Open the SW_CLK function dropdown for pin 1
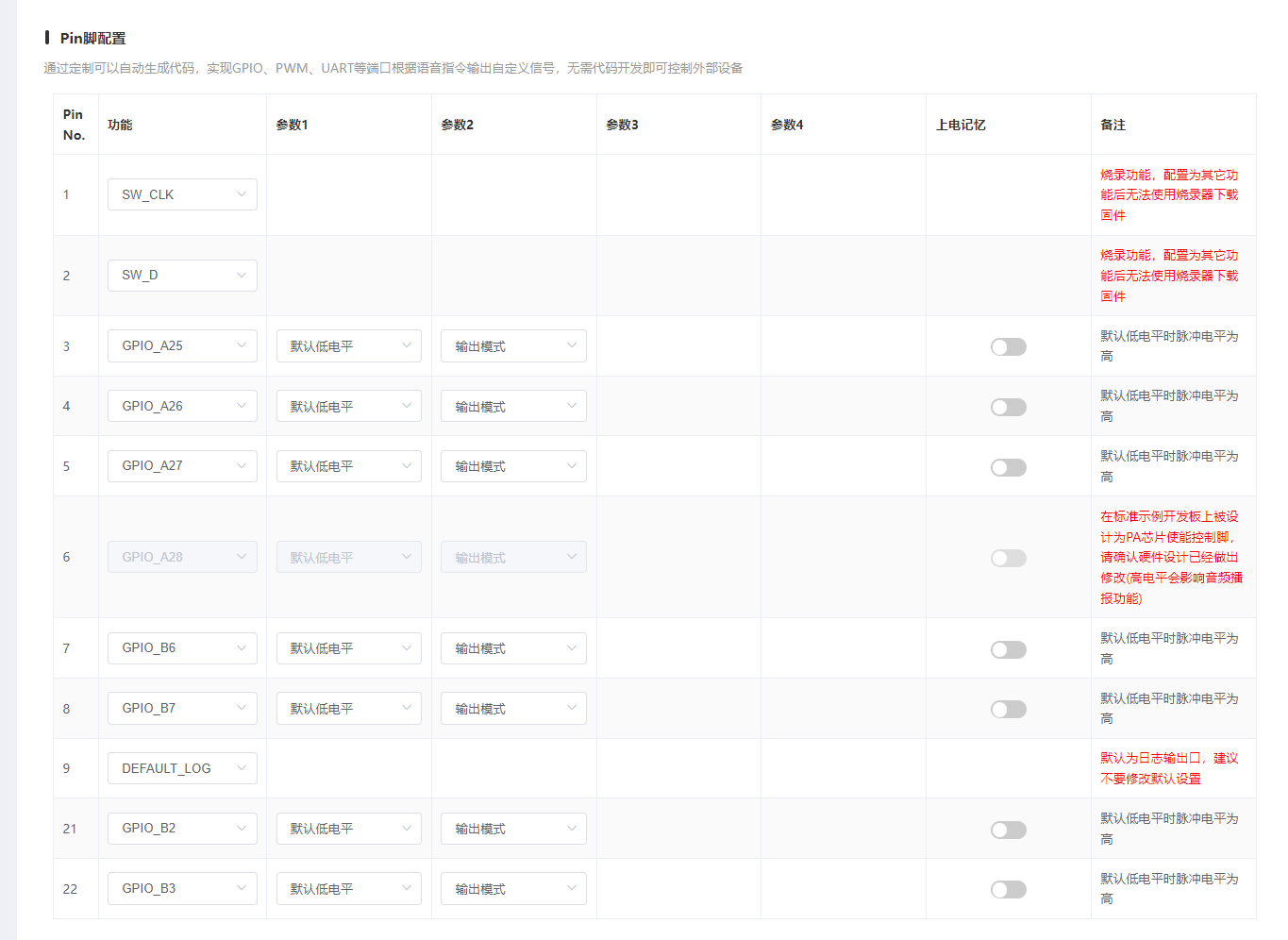 (x=182, y=194)
